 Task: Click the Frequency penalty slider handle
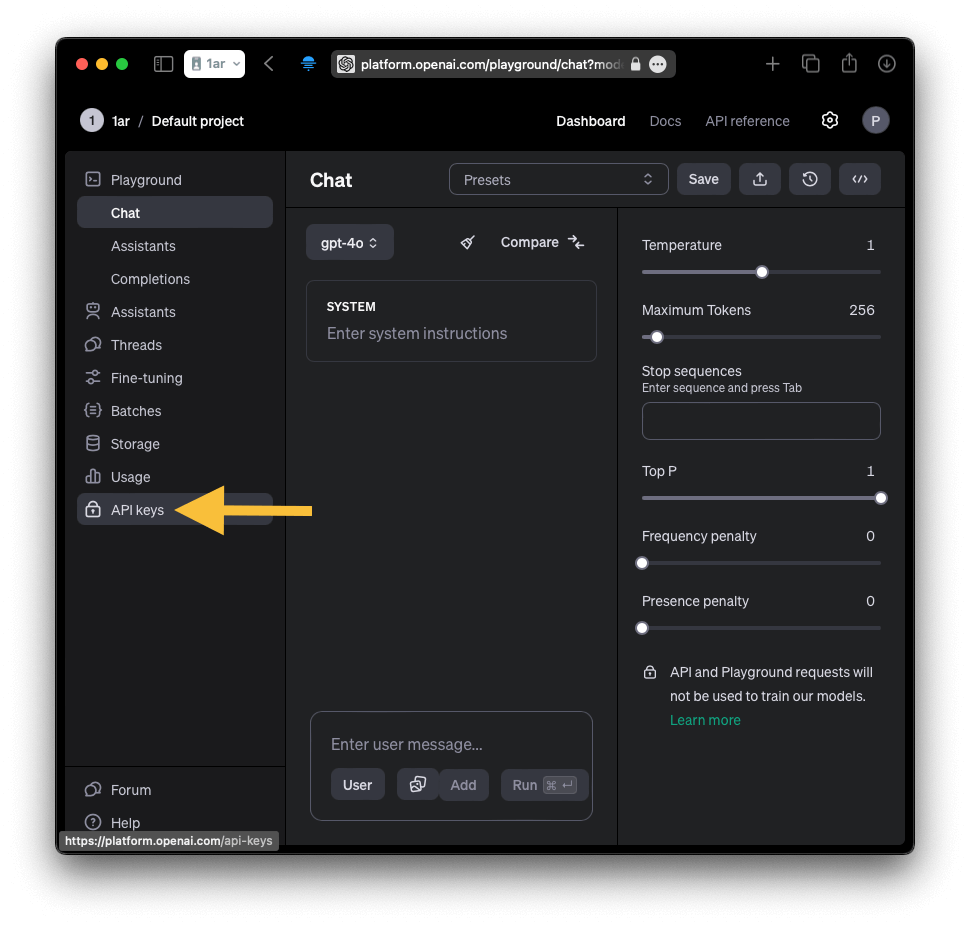pos(642,563)
